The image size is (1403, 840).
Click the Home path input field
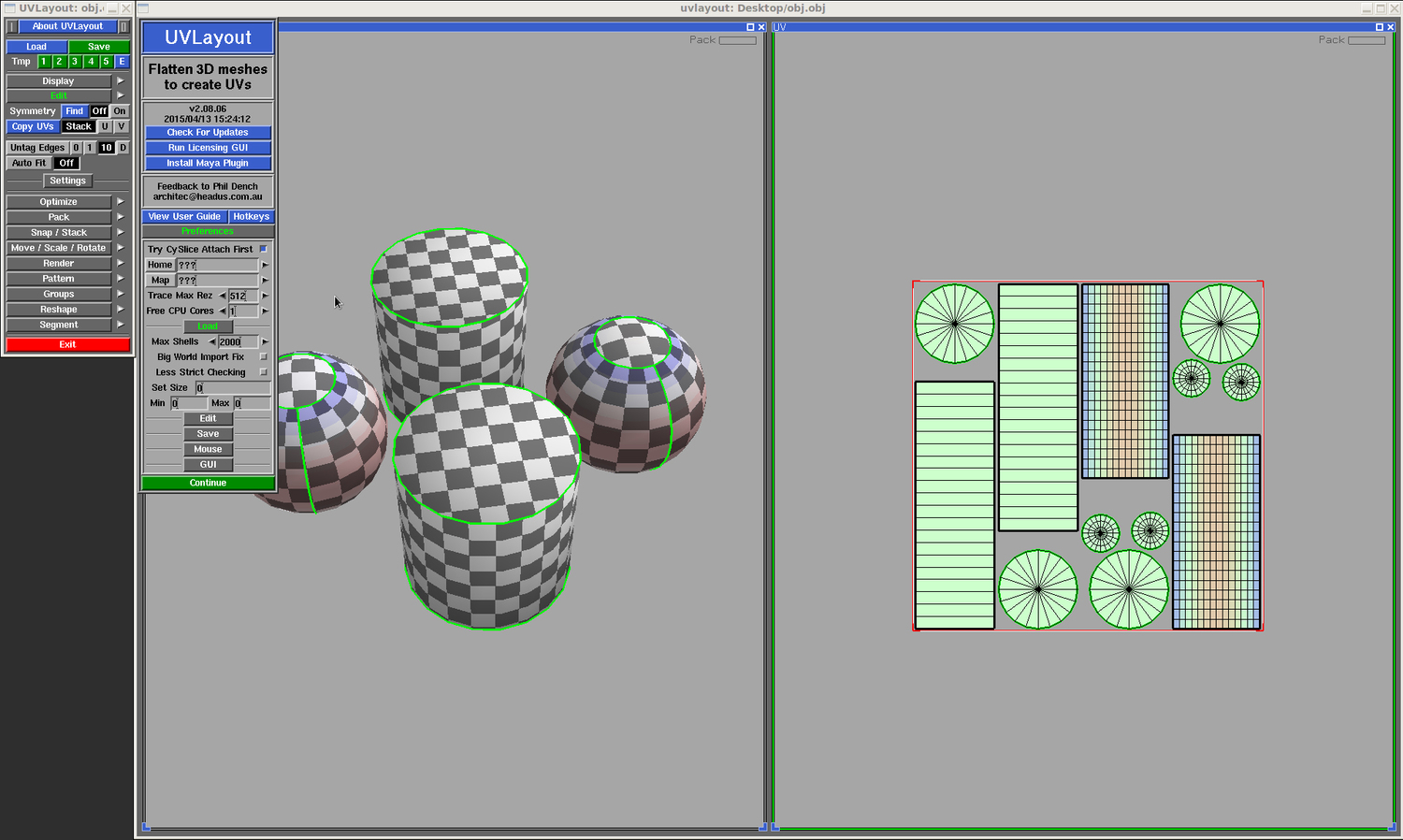pos(217,265)
